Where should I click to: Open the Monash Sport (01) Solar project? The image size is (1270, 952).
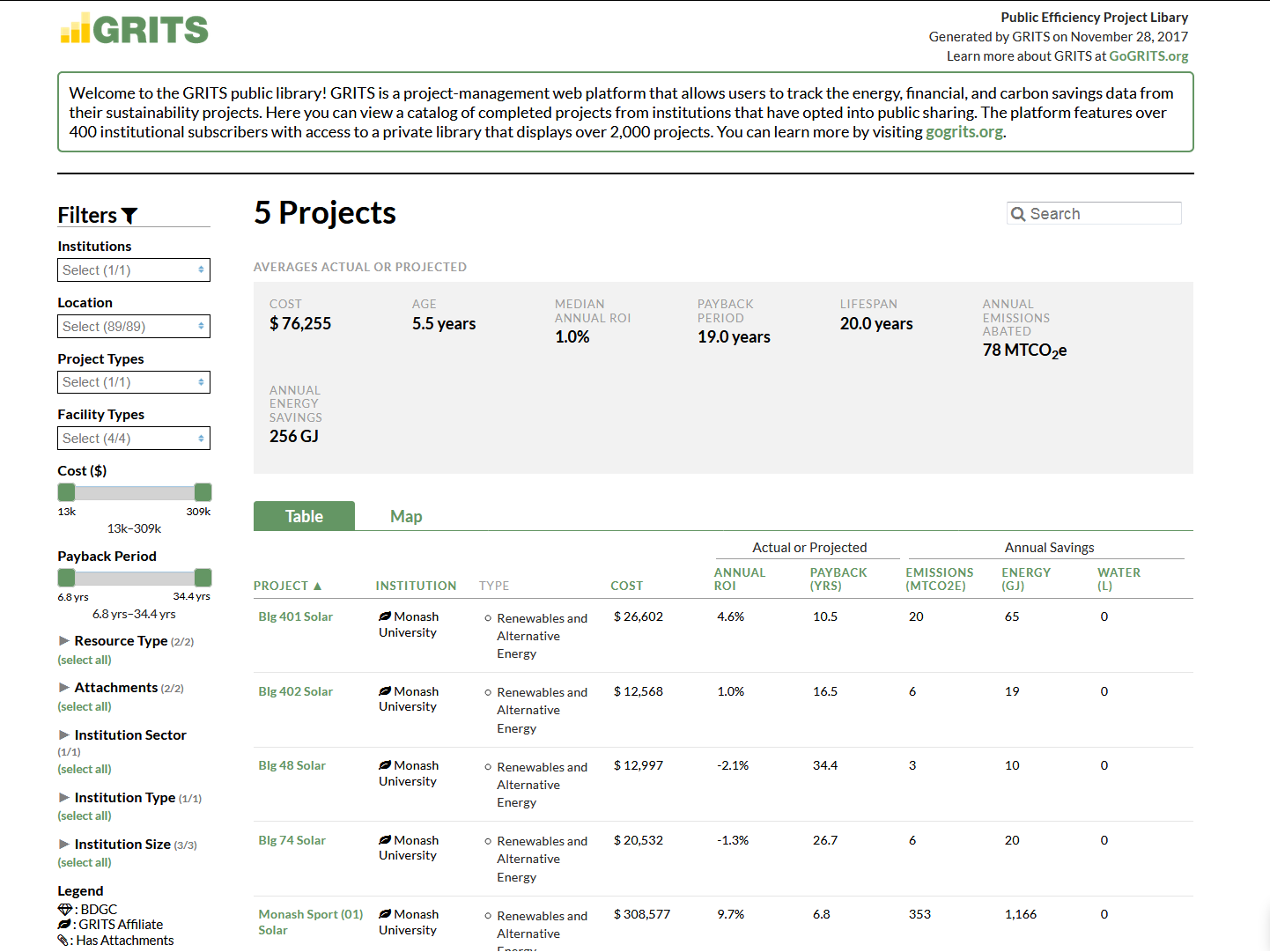tap(311, 922)
